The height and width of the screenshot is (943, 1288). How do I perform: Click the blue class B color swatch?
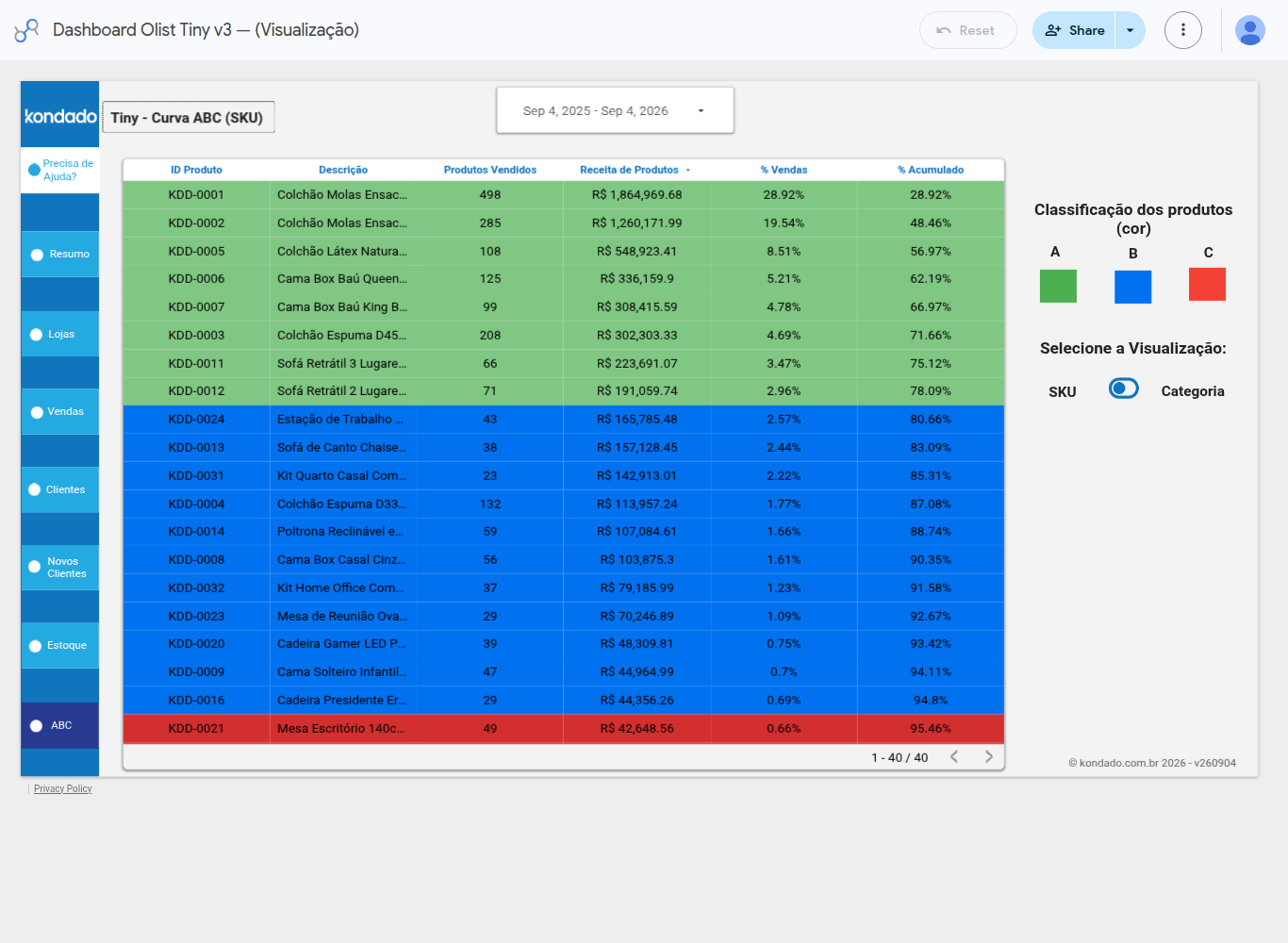(1132, 287)
